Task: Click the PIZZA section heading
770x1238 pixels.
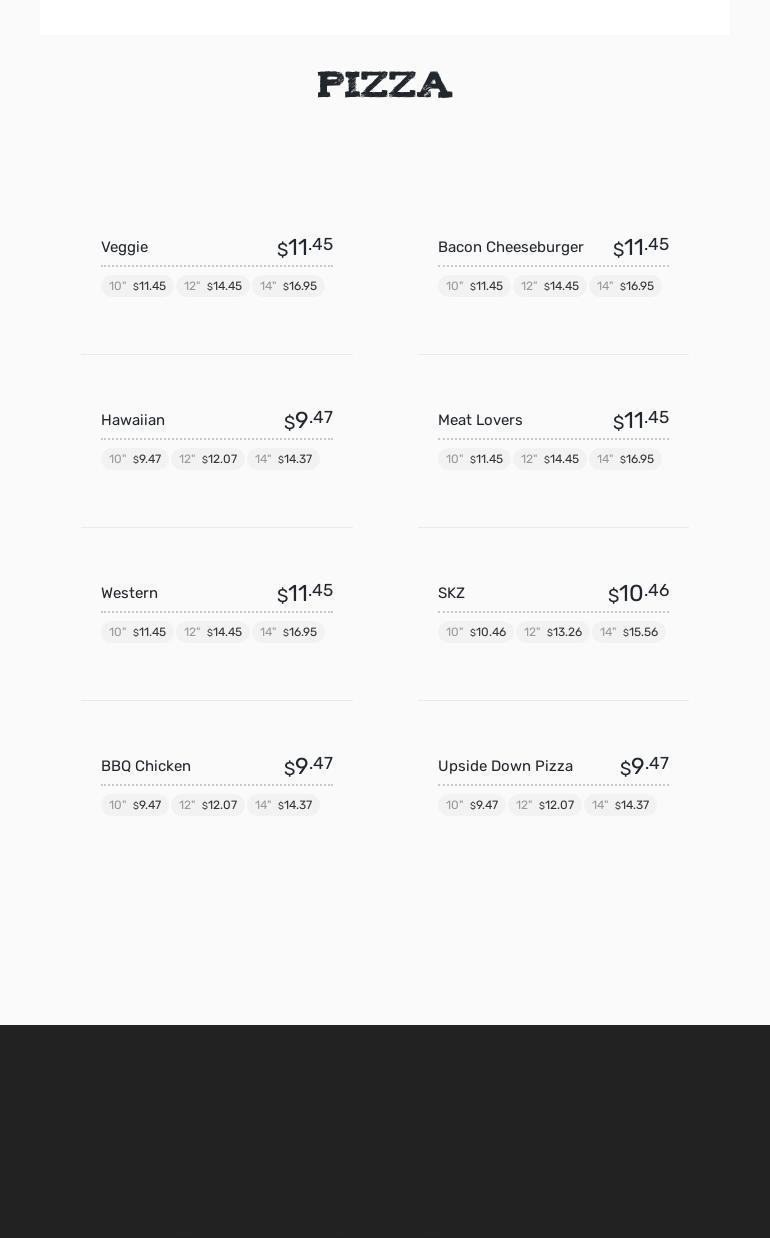Action: pyautogui.click(x=385, y=85)
